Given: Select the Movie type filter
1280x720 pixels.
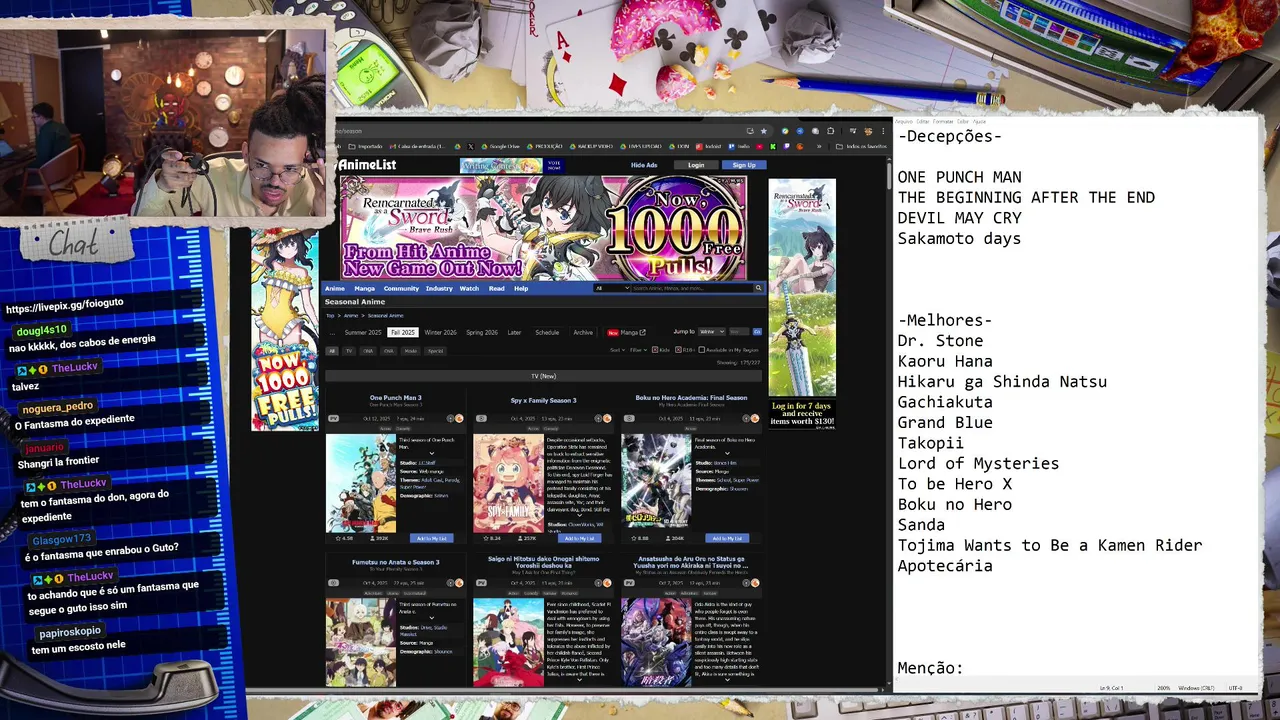Looking at the screenshot, I should [x=411, y=351].
